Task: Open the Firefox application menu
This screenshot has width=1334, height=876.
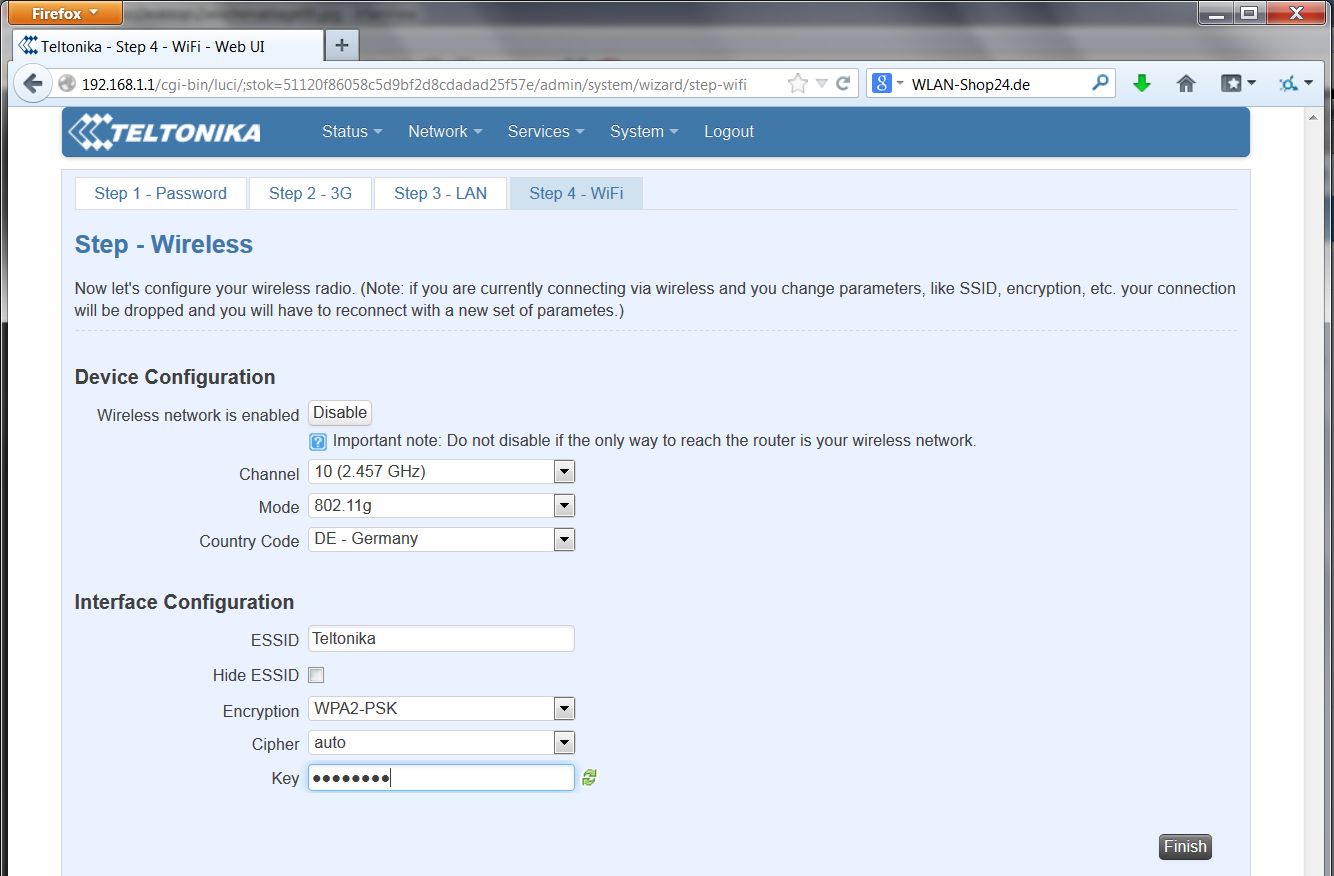Action: point(65,13)
